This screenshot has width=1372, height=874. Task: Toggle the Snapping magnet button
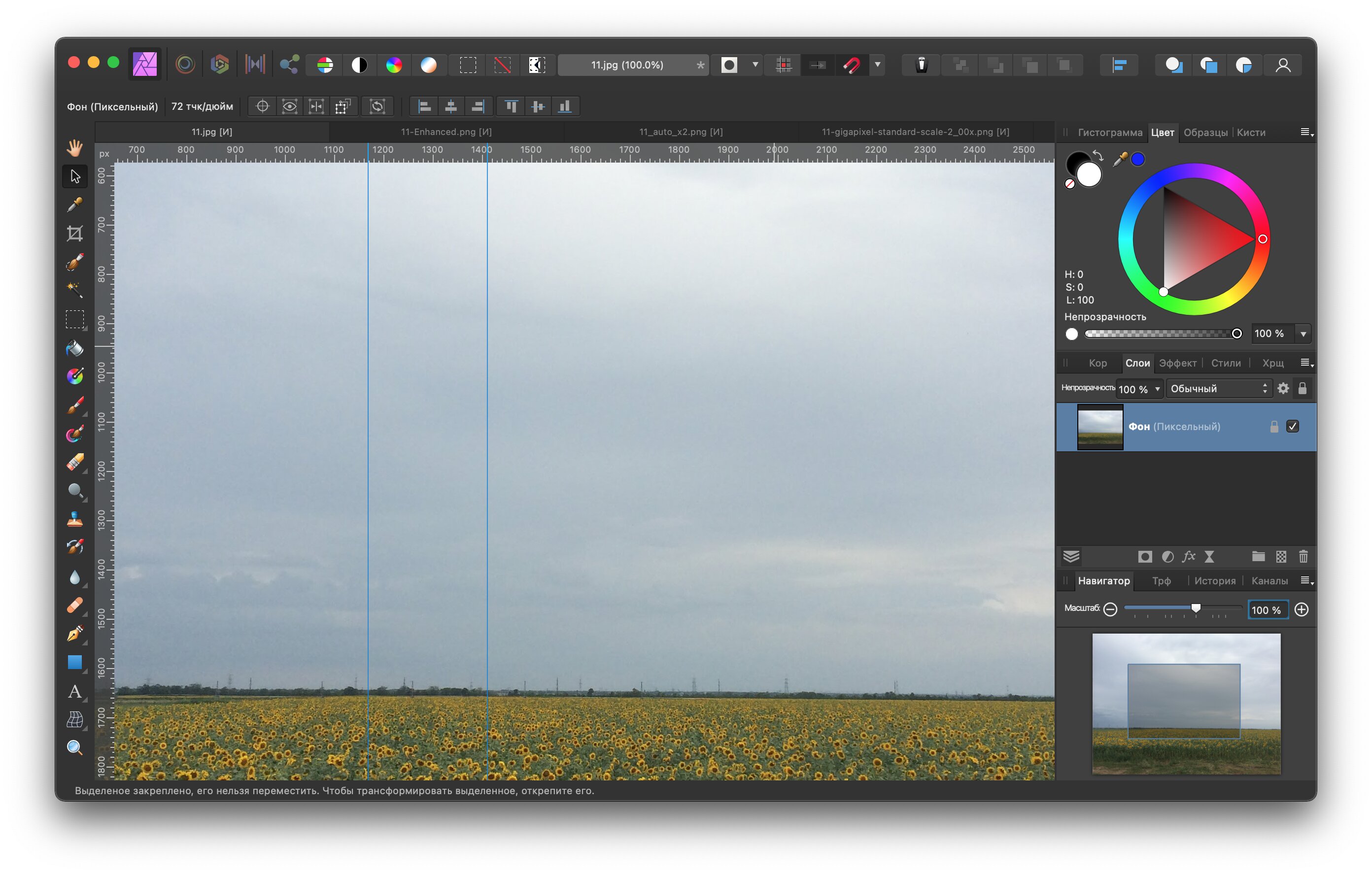pos(852,65)
